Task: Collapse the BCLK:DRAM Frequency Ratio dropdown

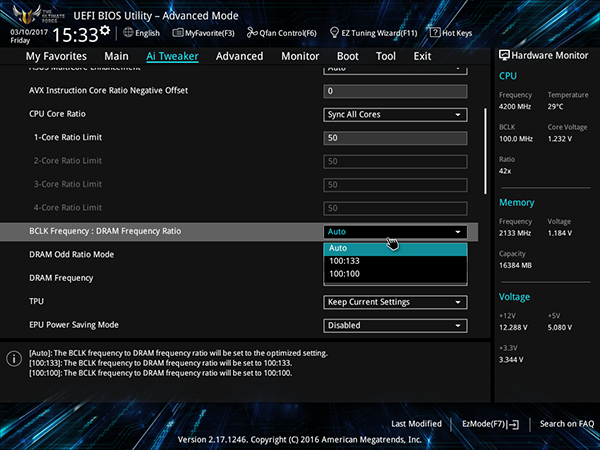Action: click(395, 232)
